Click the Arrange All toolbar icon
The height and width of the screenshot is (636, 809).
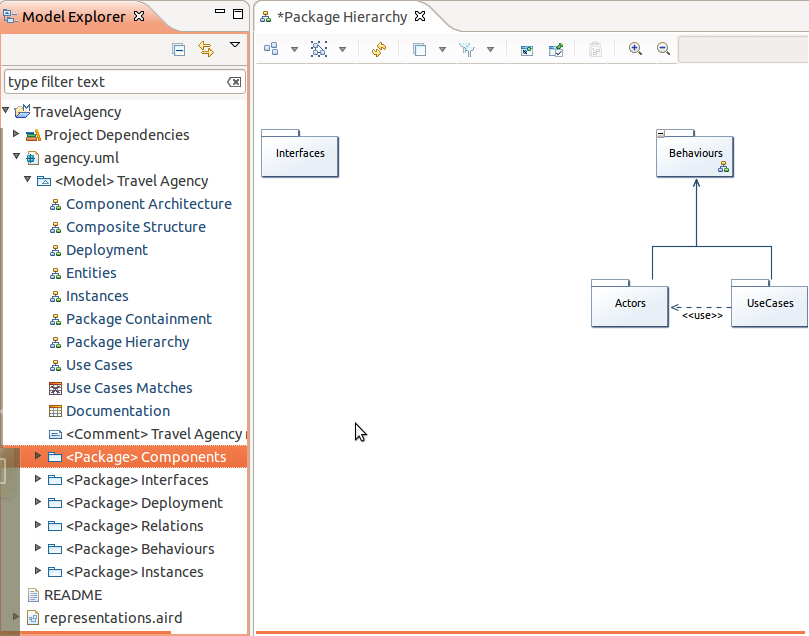coord(271,49)
